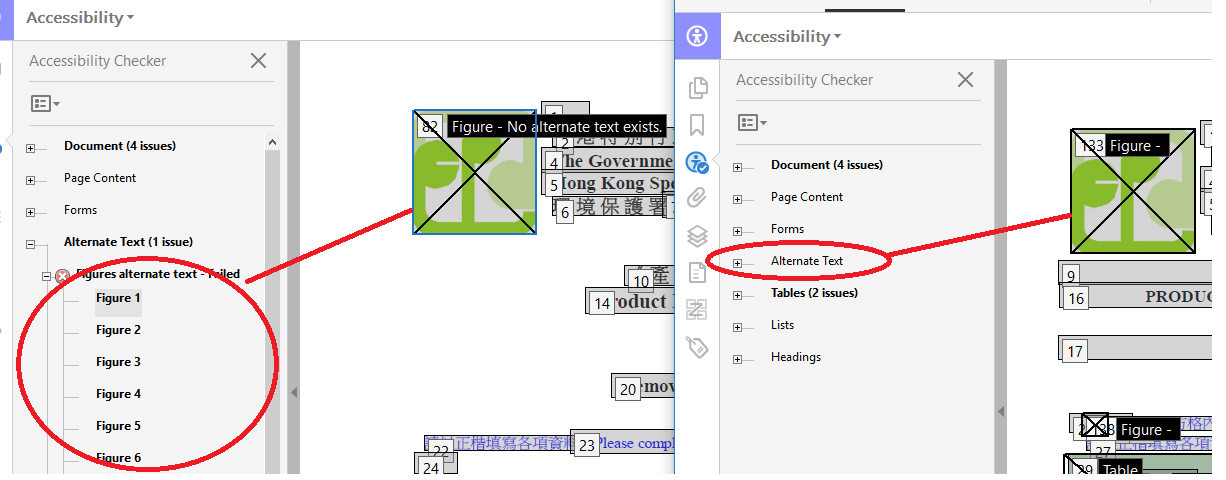This screenshot has width=1226, height=480.
Task: Open the Tags panel icon
Action: (x=697, y=347)
